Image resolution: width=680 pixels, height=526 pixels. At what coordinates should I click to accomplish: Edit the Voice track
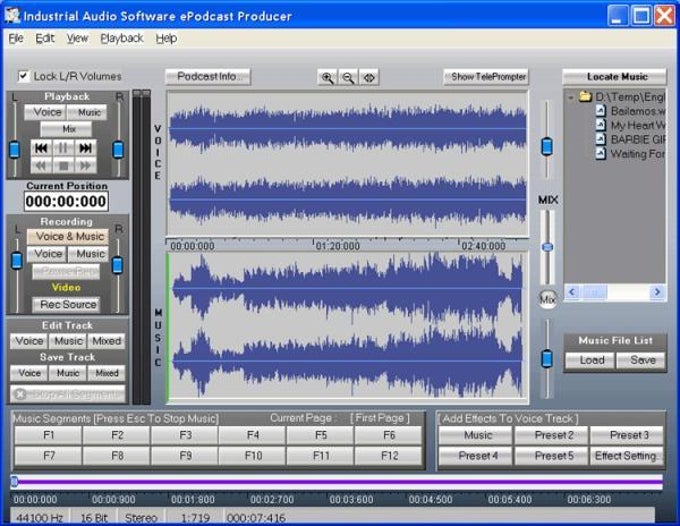(29, 341)
